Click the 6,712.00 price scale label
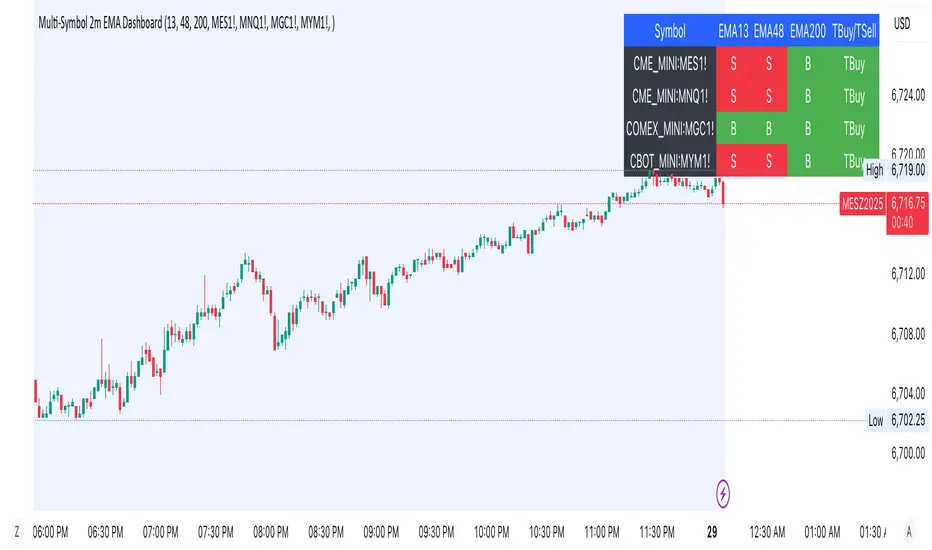The width and height of the screenshot is (932, 550). (907, 273)
